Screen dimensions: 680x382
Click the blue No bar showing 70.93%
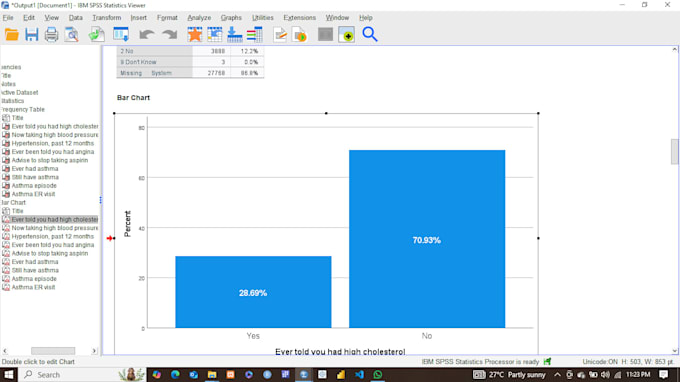427,239
